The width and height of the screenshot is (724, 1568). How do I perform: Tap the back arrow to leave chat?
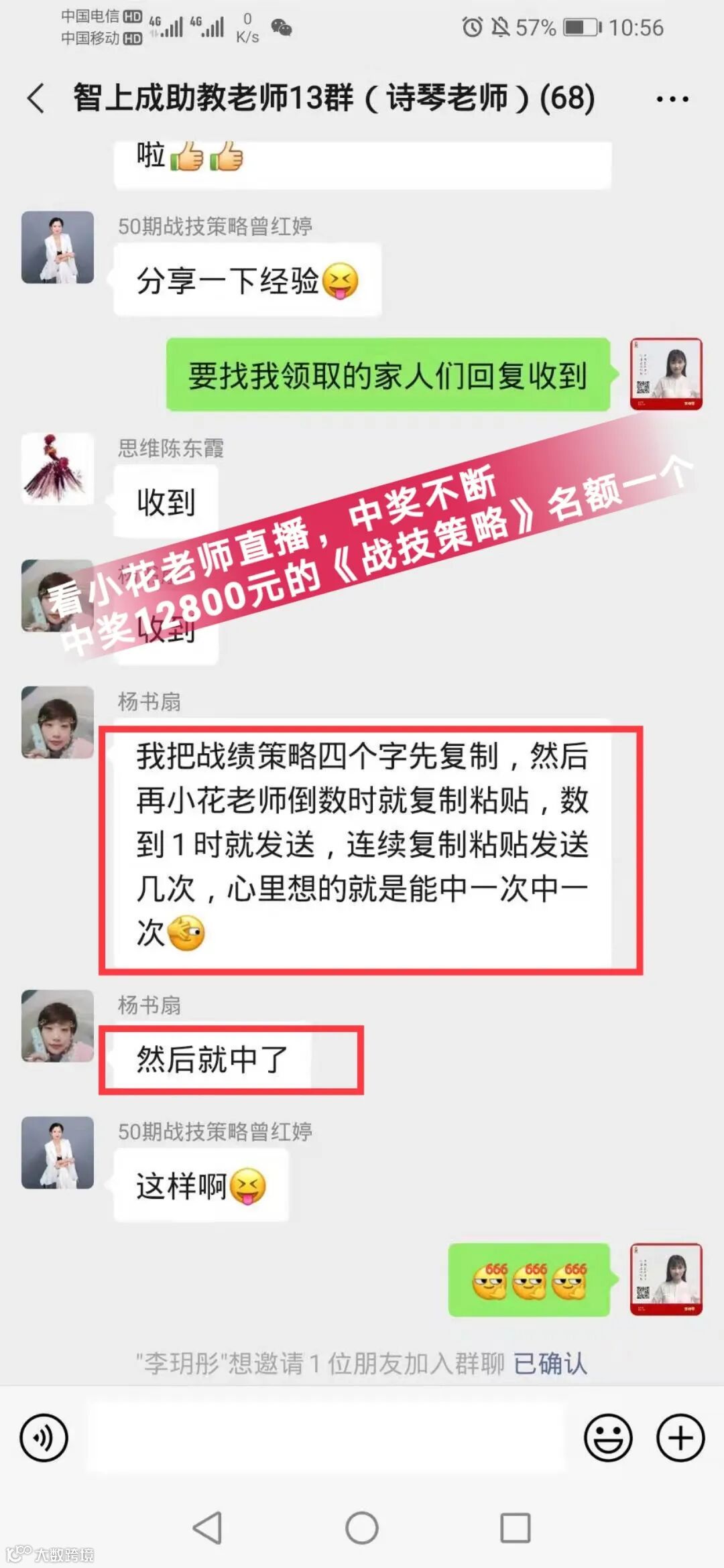click(36, 99)
